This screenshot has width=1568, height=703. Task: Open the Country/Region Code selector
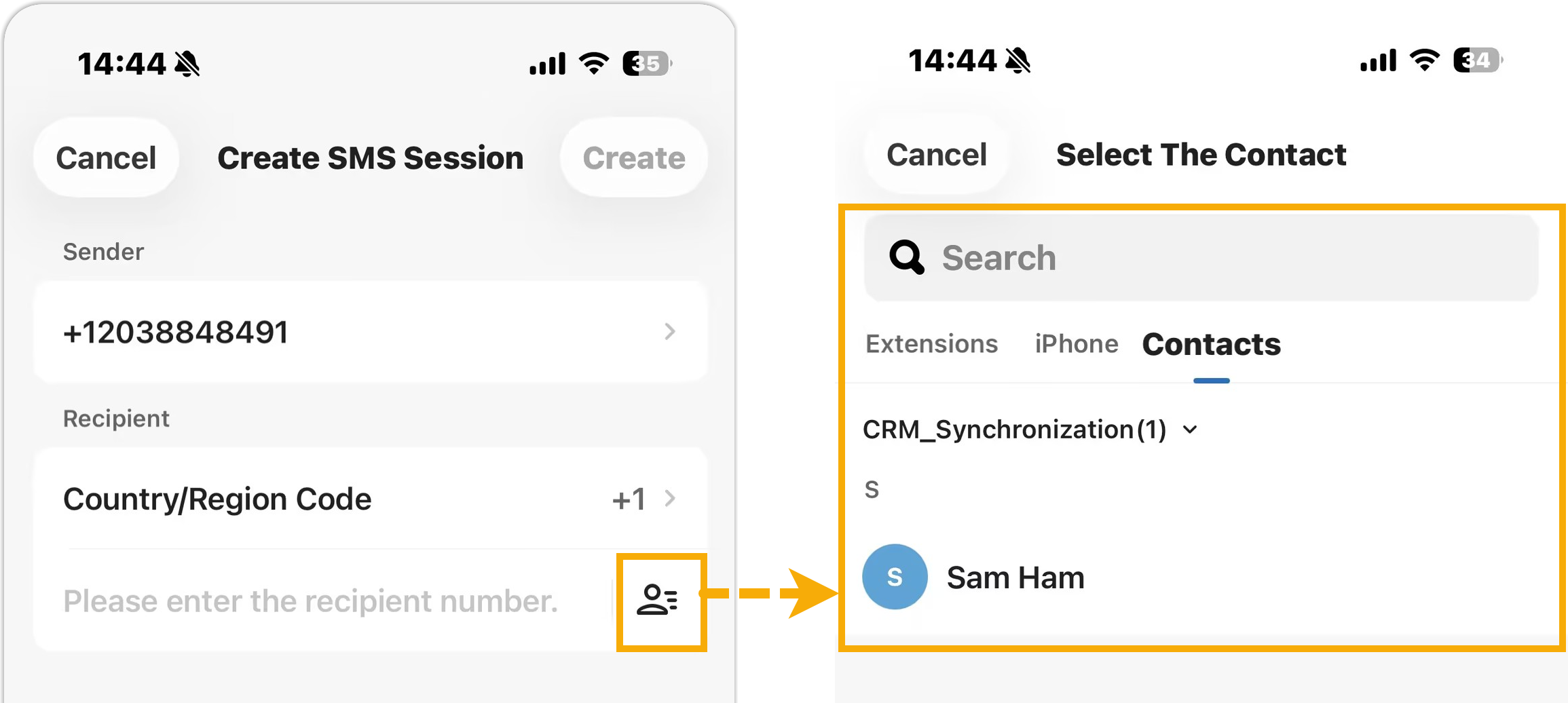(x=371, y=499)
